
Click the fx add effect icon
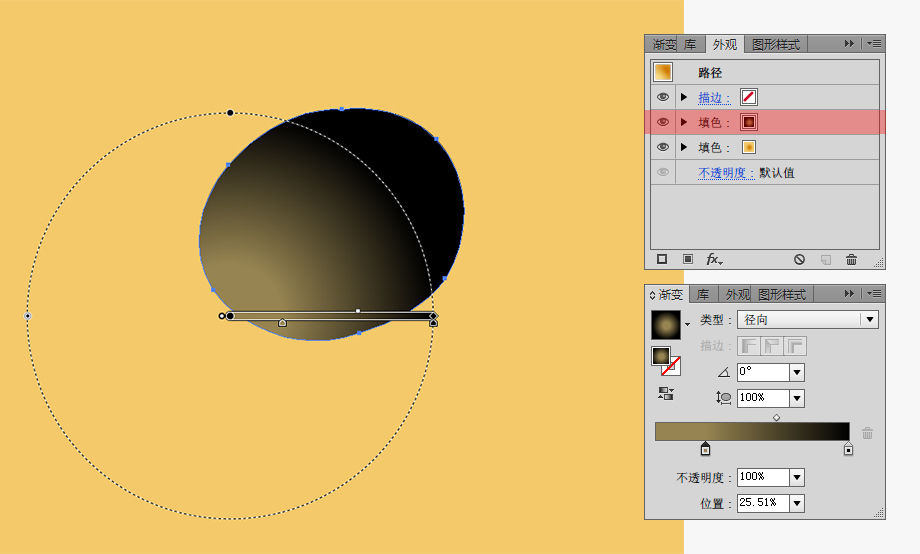[x=713, y=259]
